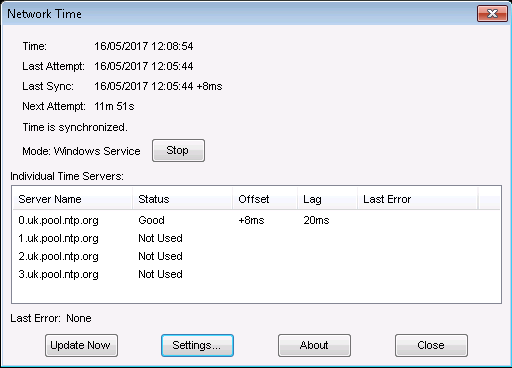
Task: Sort by the Status column header
Action: 182,199
